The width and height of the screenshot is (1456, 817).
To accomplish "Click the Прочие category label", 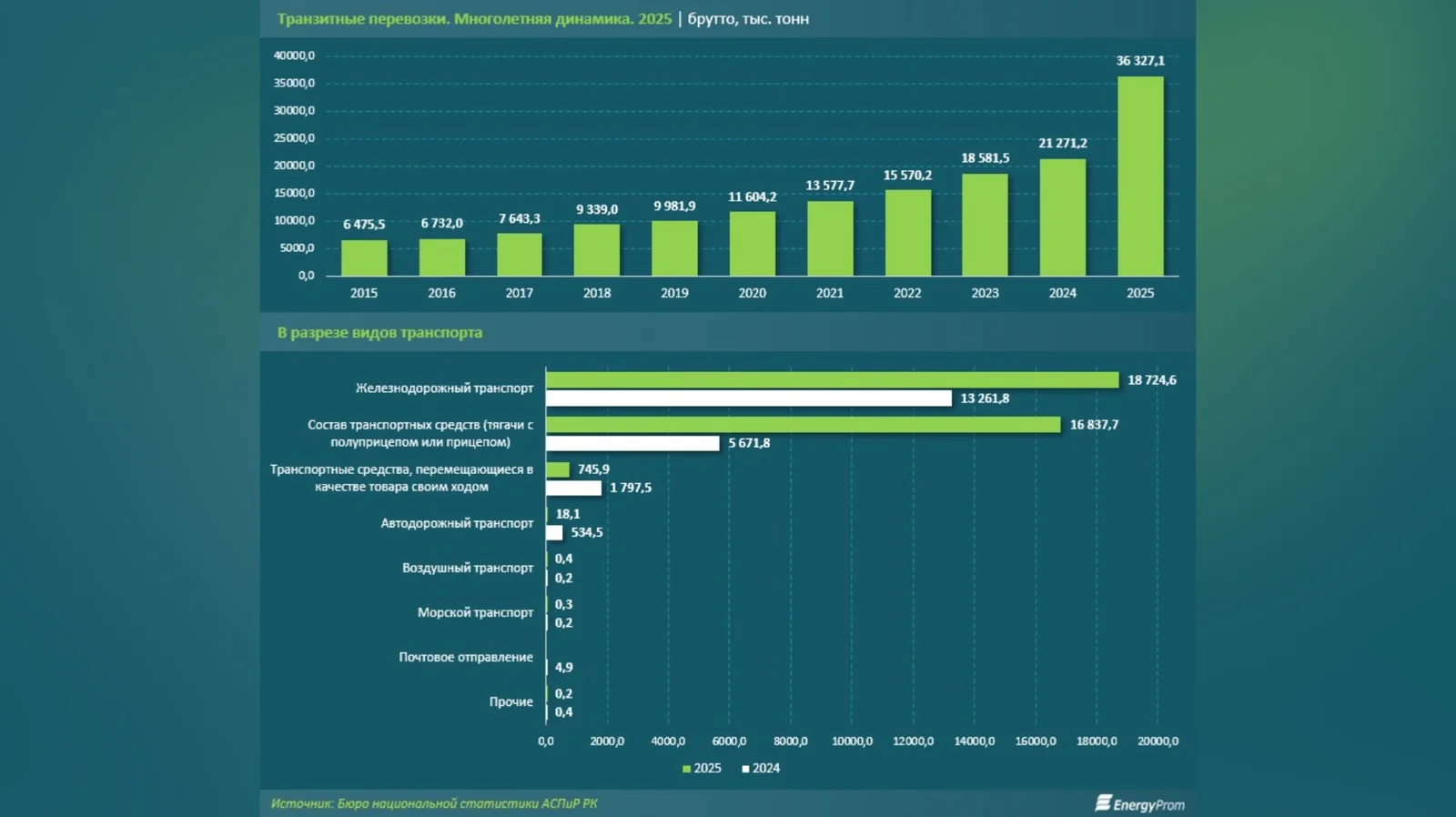I will 511,701.
